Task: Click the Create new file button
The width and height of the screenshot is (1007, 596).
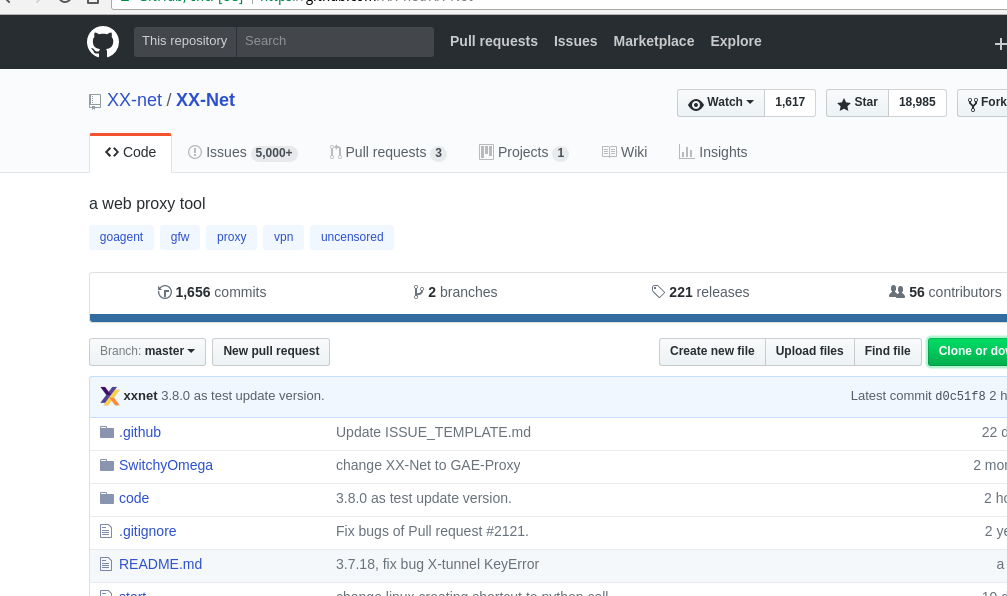Action: tap(712, 351)
